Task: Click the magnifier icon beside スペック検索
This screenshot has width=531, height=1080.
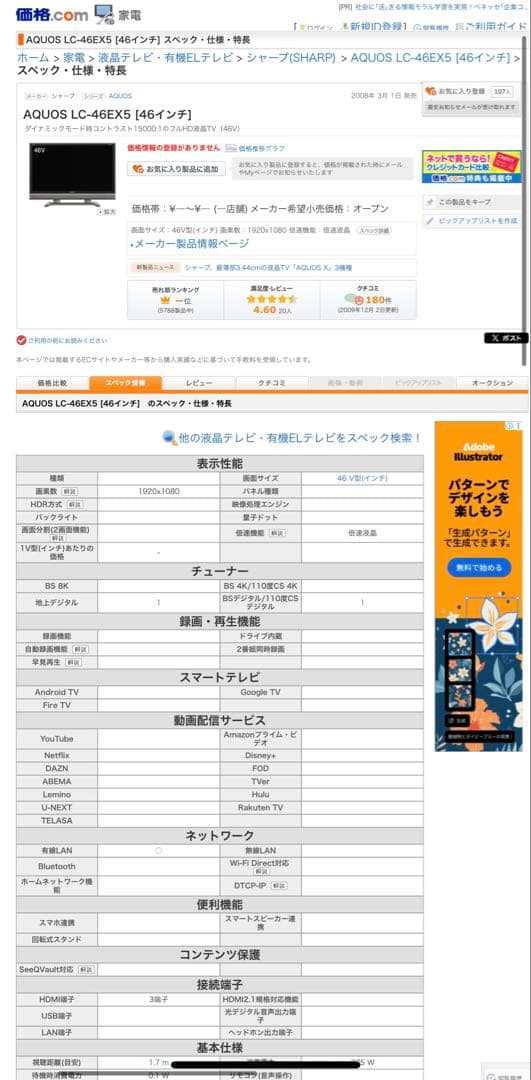Action: click(169, 437)
